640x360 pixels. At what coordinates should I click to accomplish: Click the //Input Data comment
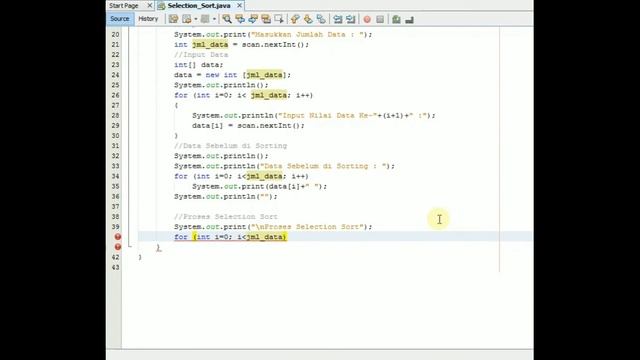(201, 55)
